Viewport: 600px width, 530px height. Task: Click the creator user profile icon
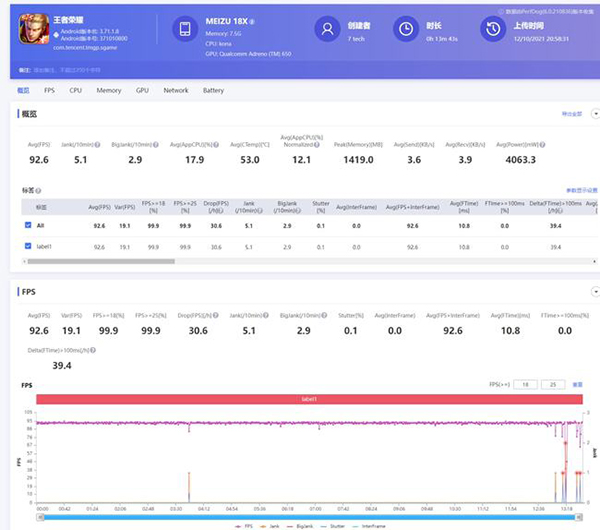(328, 29)
